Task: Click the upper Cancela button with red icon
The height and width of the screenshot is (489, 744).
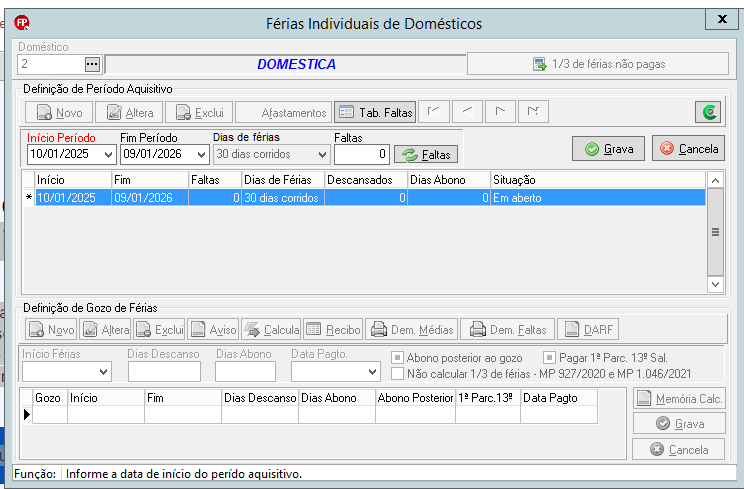Action: point(688,148)
